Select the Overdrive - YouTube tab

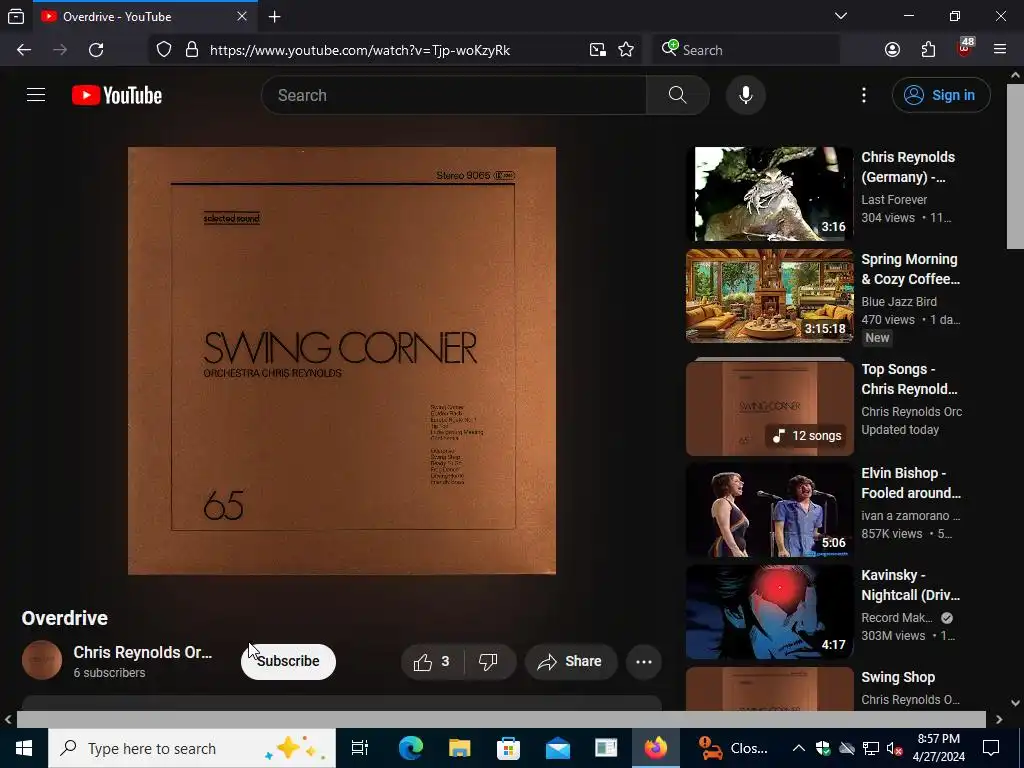pyautogui.click(x=145, y=17)
